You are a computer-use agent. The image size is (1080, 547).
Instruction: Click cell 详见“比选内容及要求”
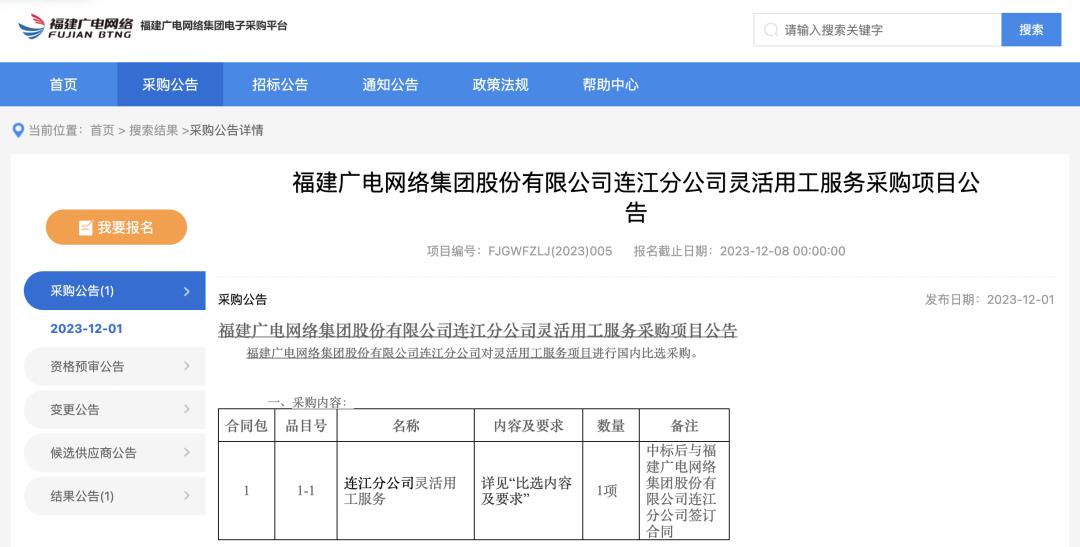pyautogui.click(x=528, y=491)
